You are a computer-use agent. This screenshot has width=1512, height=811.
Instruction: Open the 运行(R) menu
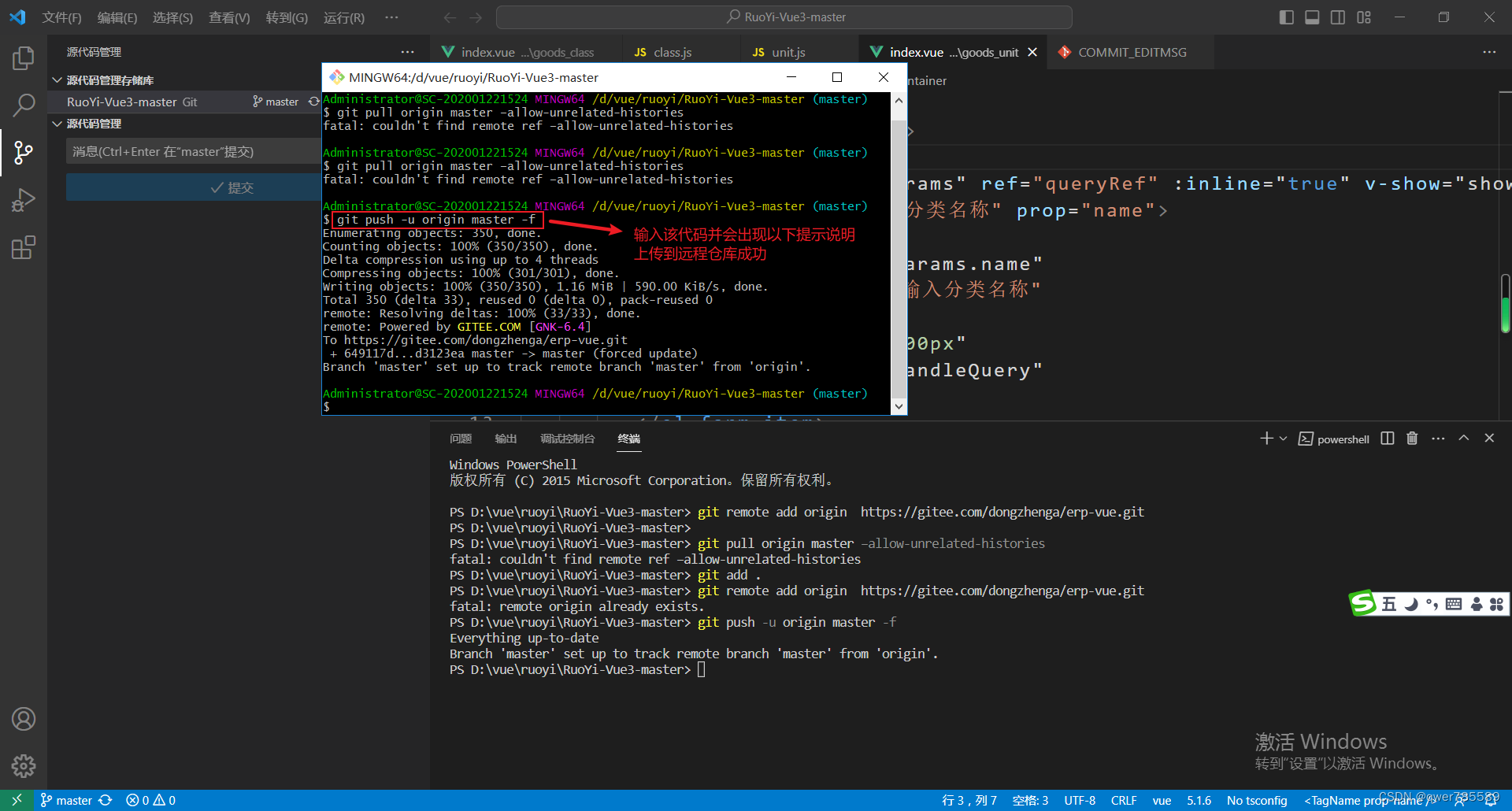point(344,17)
